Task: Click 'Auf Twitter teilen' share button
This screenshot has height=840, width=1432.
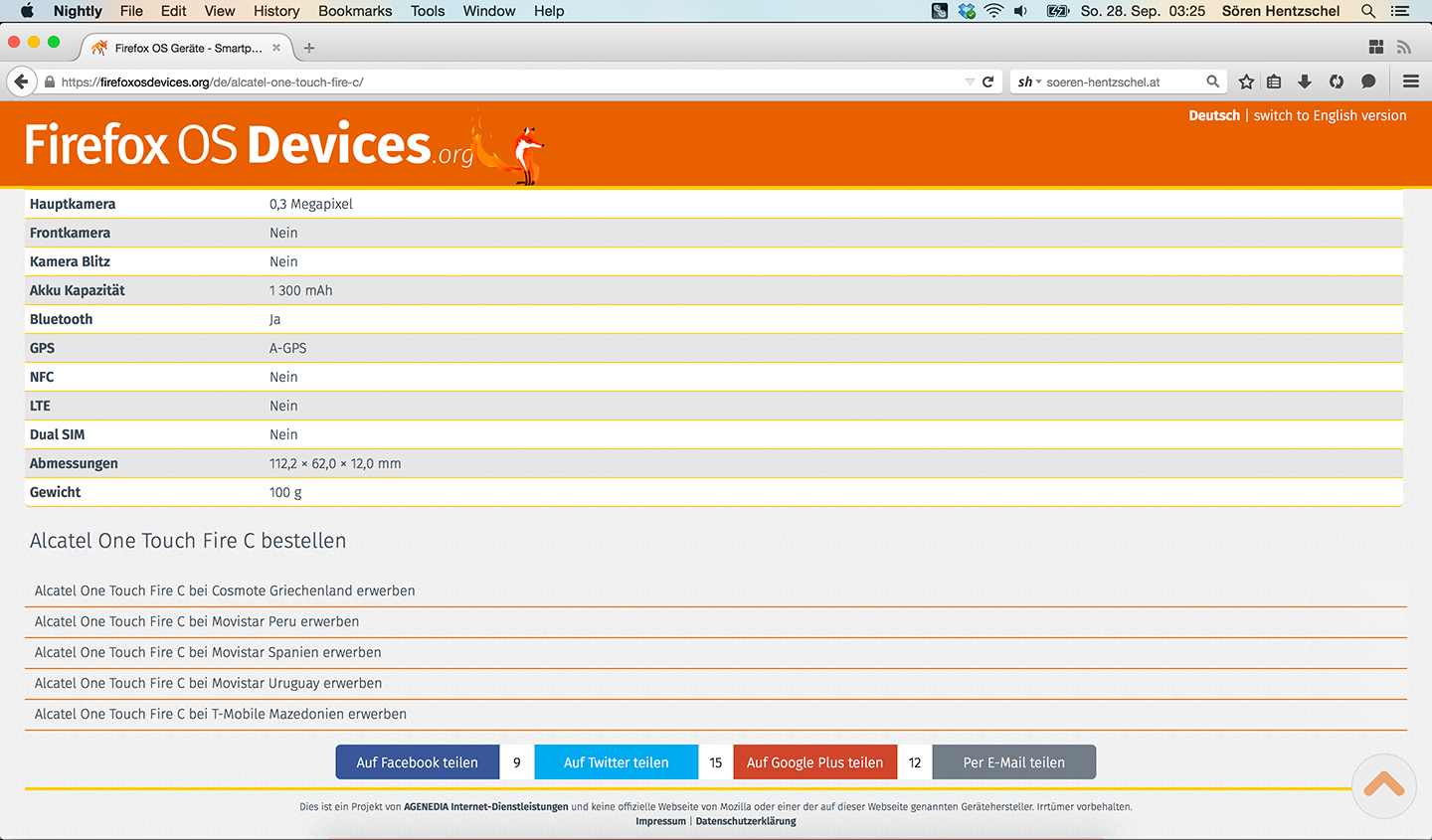Action: pyautogui.click(x=616, y=762)
